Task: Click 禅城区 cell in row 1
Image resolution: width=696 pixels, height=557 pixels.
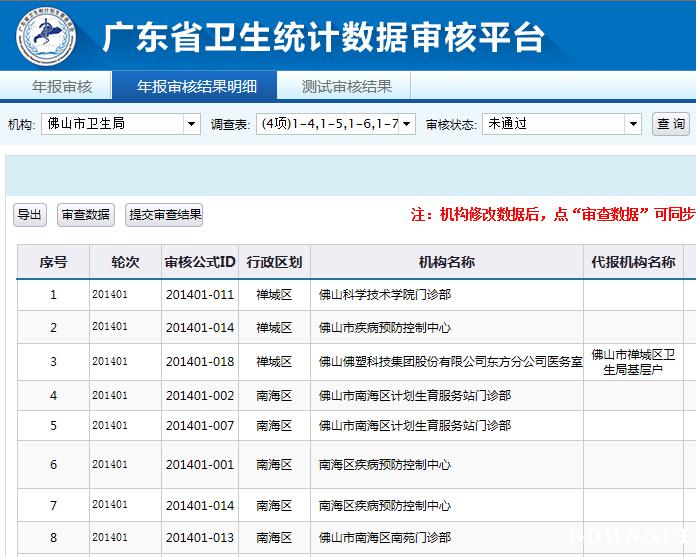Action: click(274, 295)
